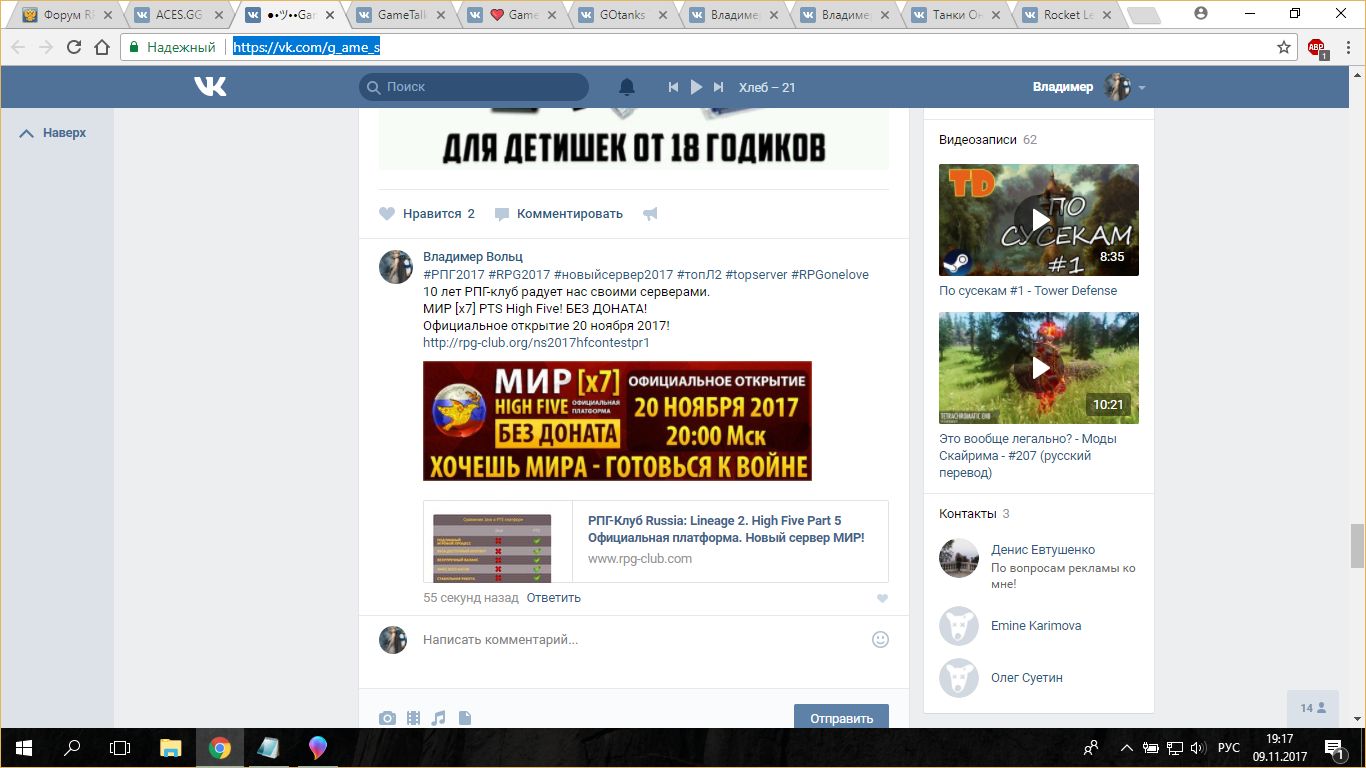Screen dimensions: 1366x768
Task: Open the rpg-club.org/ns2017hfcontestpr1 link
Action: point(536,343)
